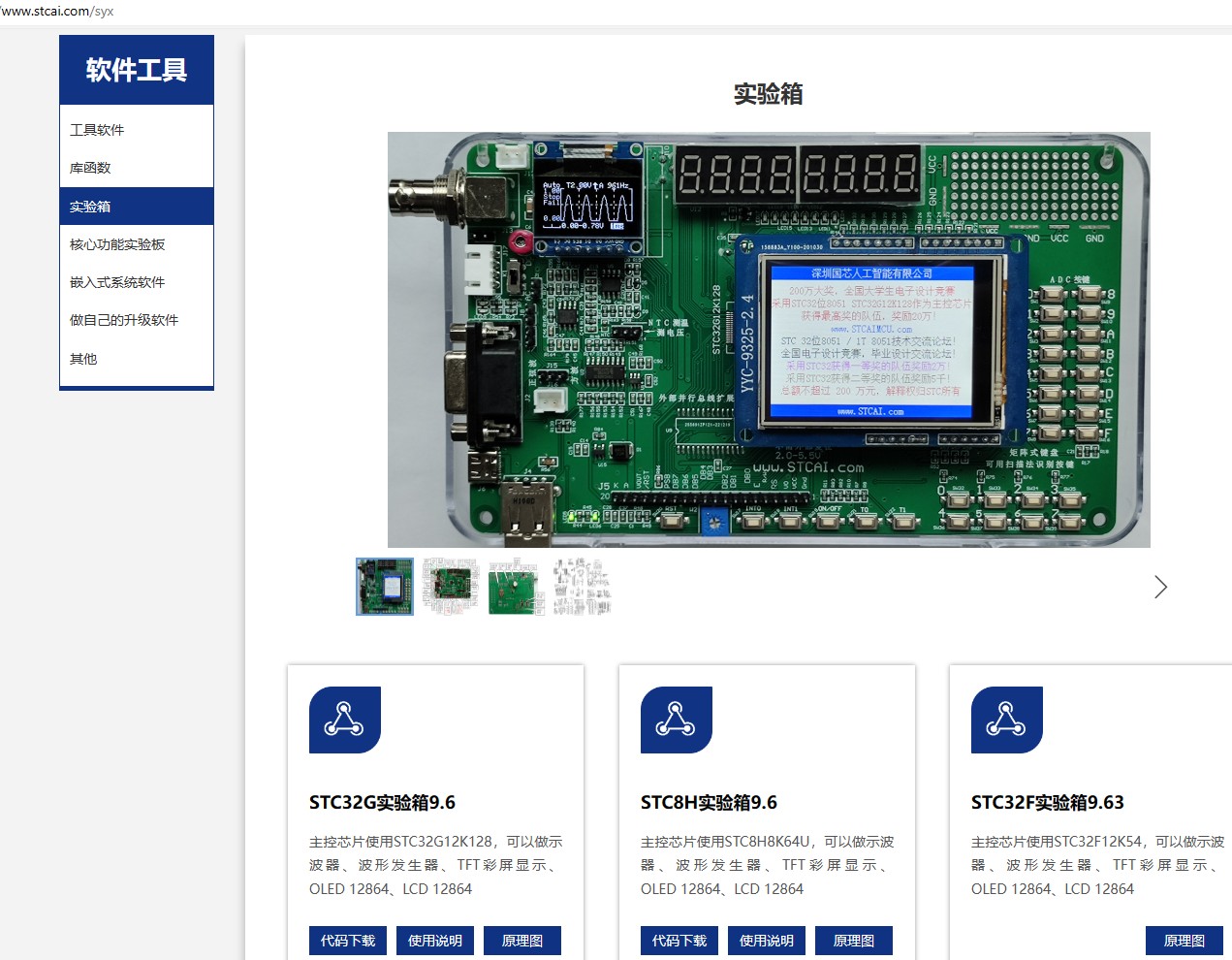Open the STC32G实验箱9.6 title

pos(382,802)
